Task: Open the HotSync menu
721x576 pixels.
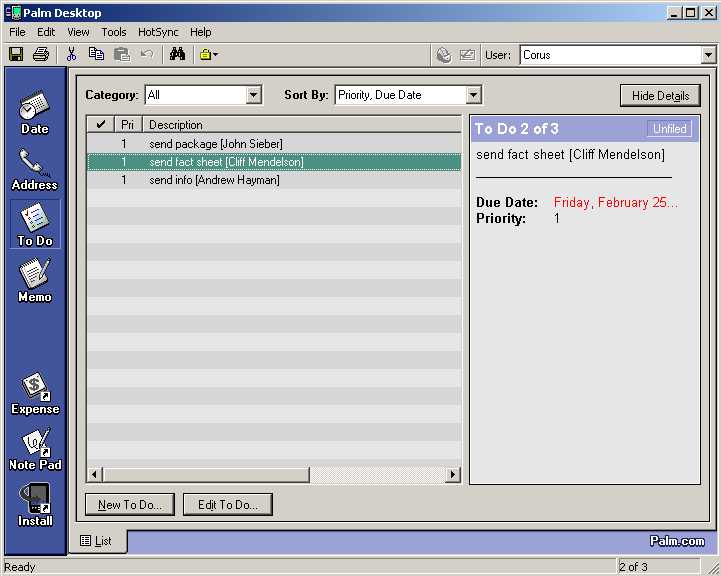Action: 158,32
